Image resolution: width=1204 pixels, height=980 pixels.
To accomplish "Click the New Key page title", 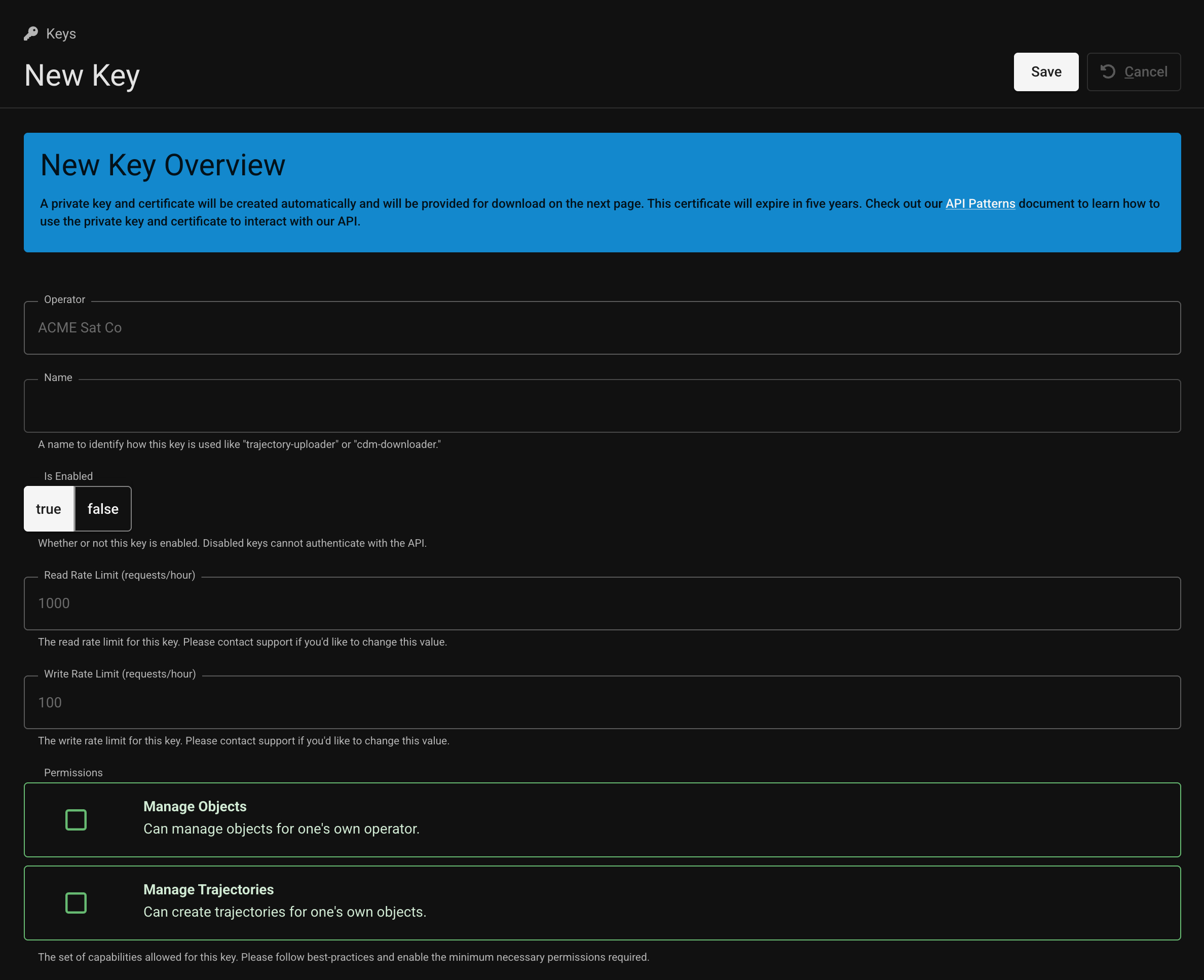I will coord(82,75).
